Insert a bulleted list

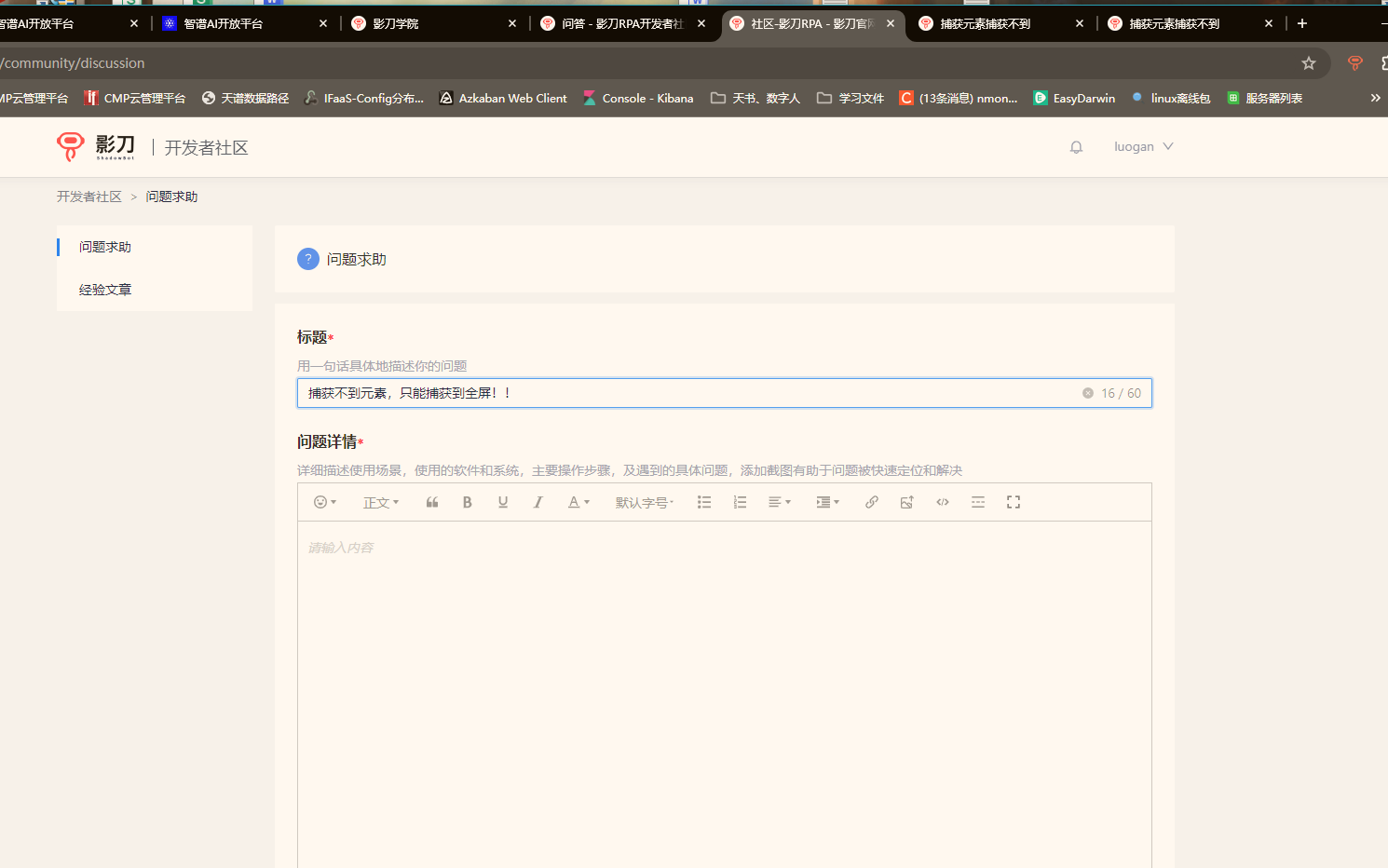tap(704, 502)
